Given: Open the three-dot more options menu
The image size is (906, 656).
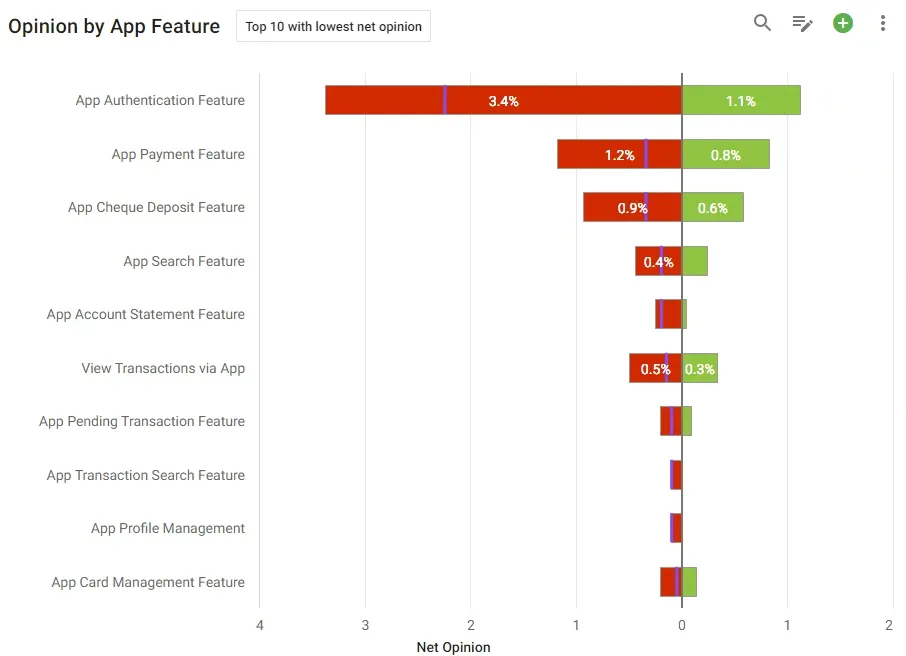Looking at the screenshot, I should [882, 23].
